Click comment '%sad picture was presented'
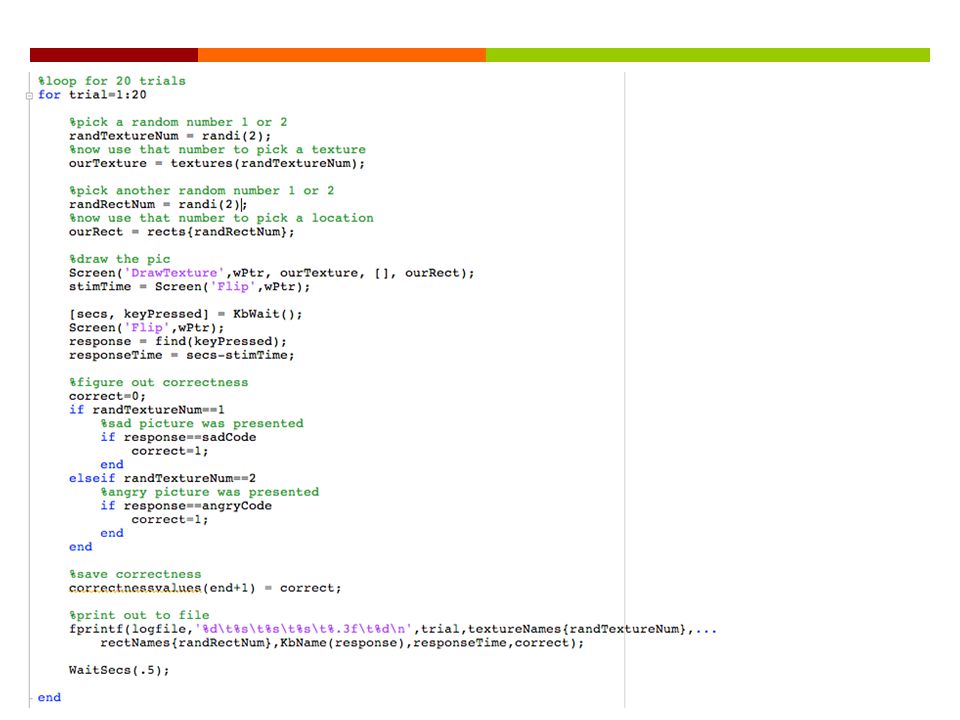 202,424
